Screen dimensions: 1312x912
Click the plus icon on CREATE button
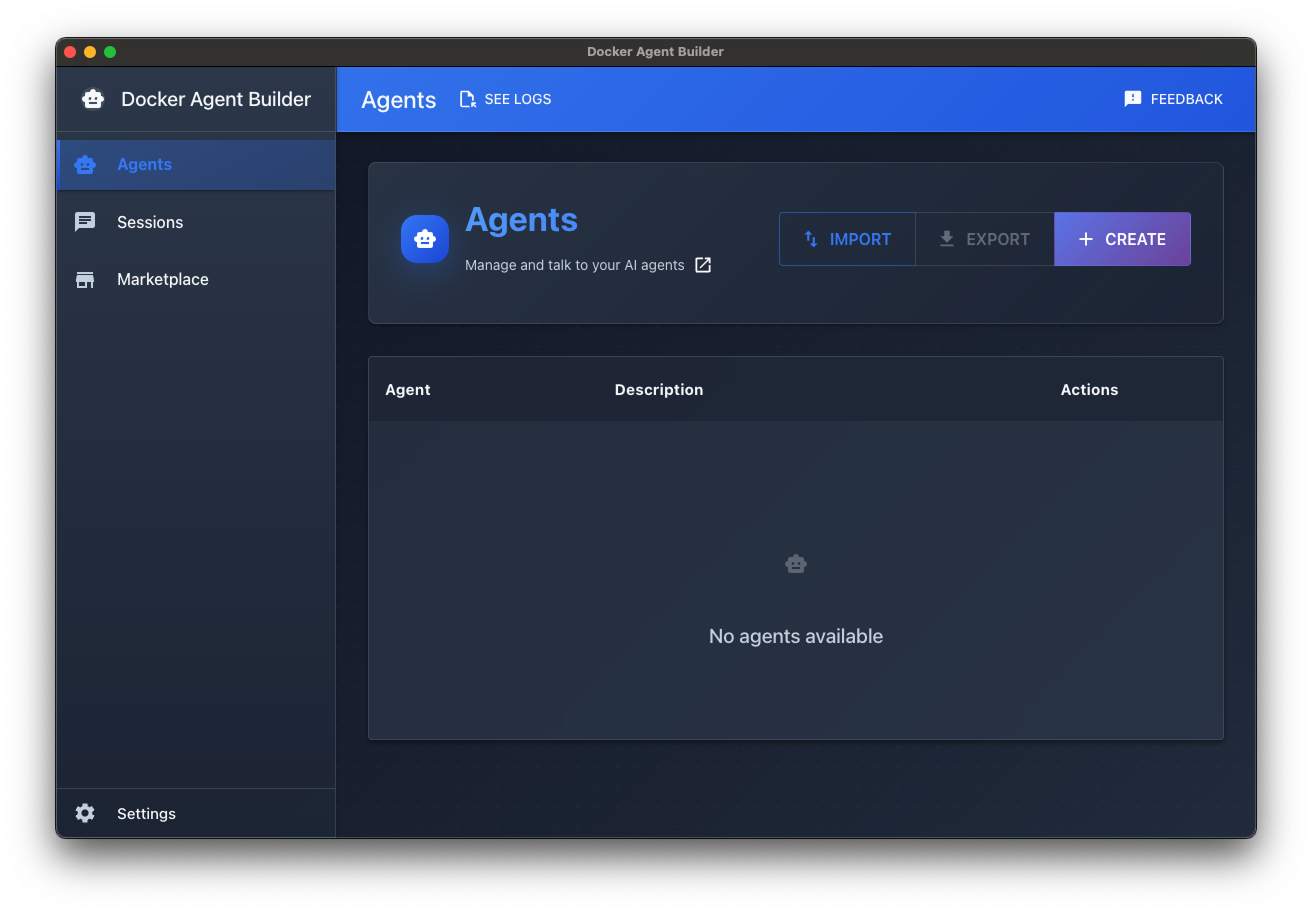tap(1086, 239)
